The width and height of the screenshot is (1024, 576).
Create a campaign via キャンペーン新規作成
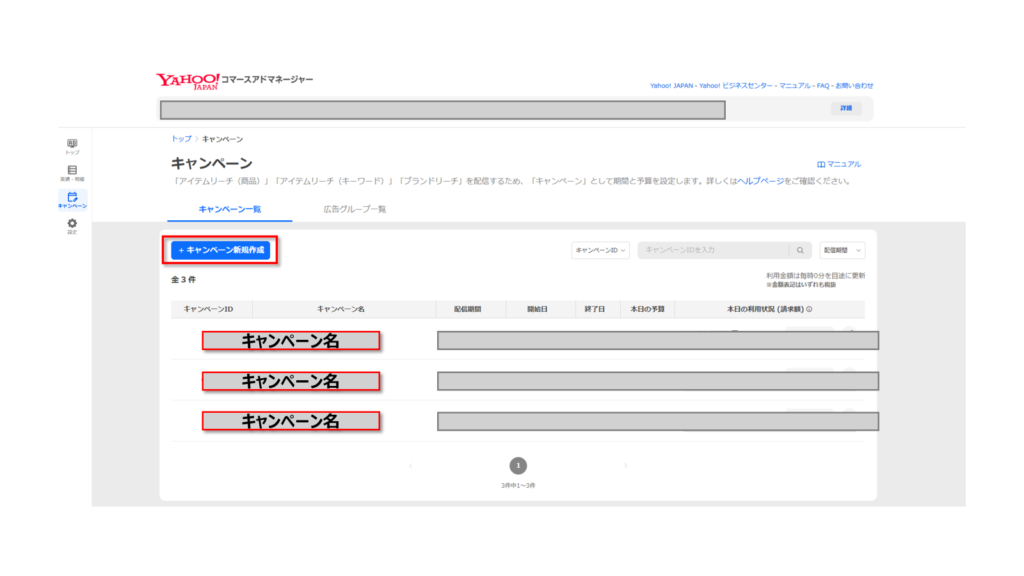point(219,251)
